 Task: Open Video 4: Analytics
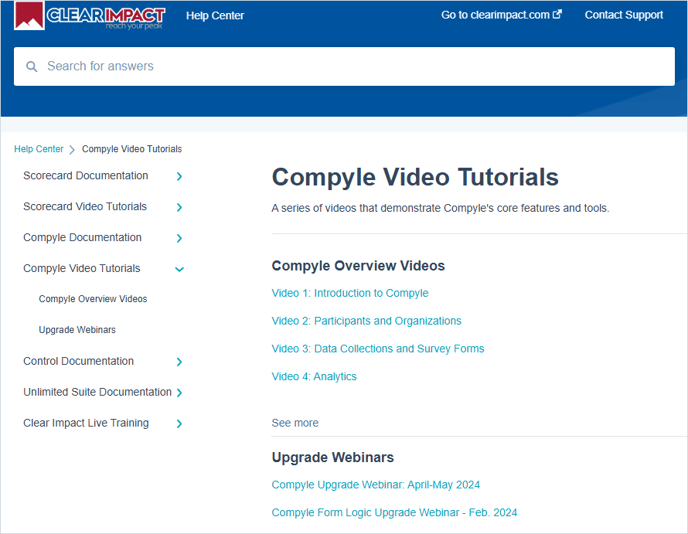click(314, 376)
